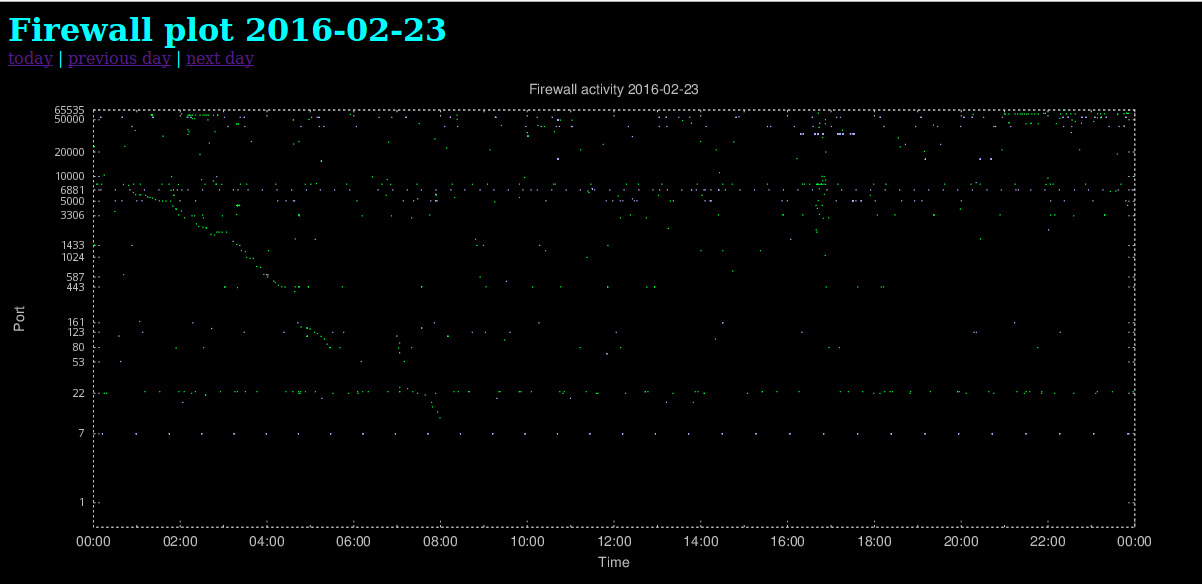Select the 3306 port axis label
The width and height of the screenshot is (1202, 584).
click(73, 215)
